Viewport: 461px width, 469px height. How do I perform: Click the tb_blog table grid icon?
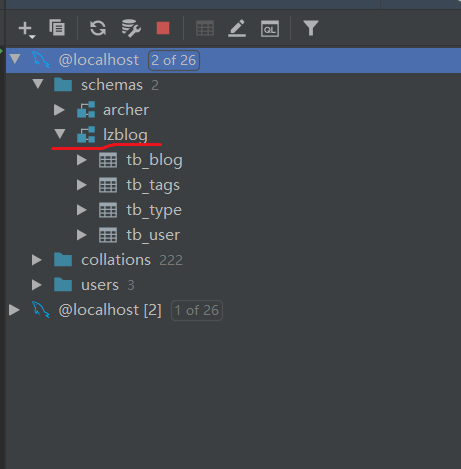point(108,160)
